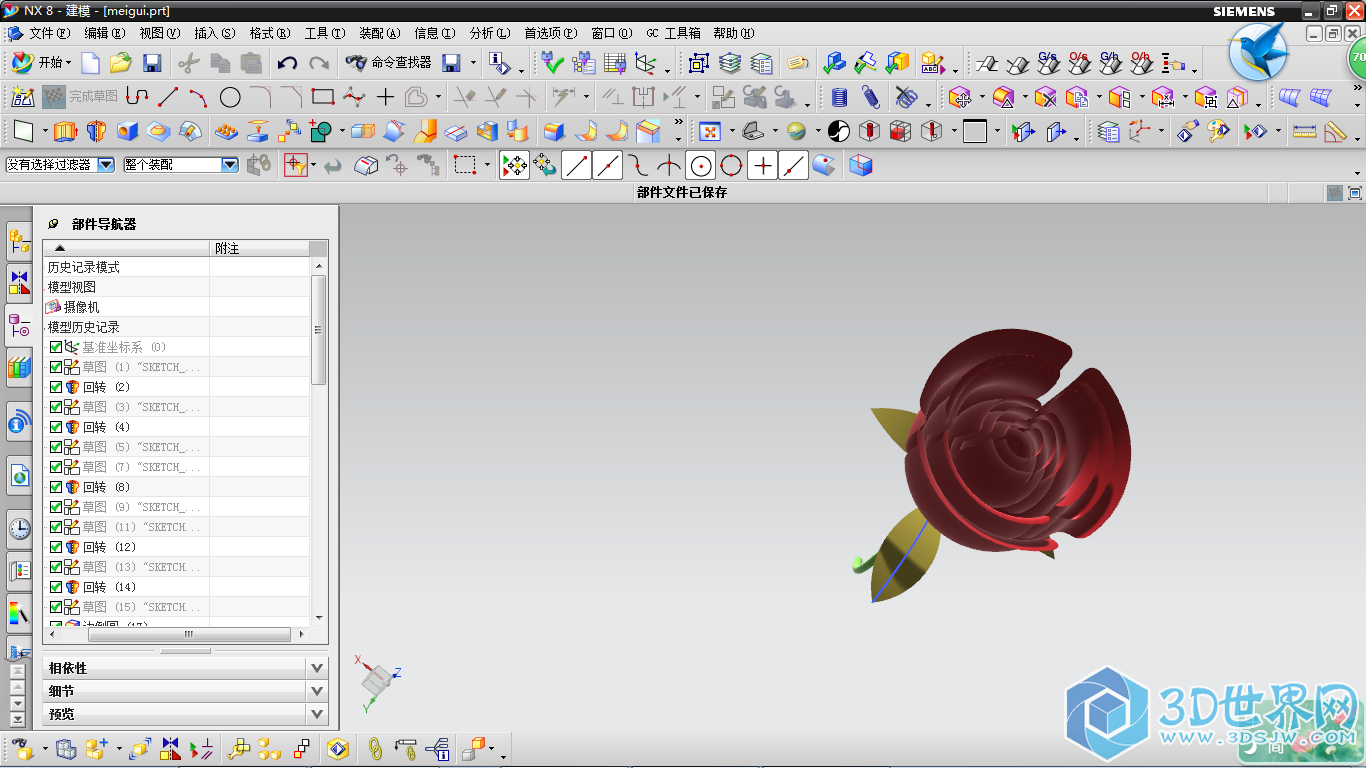Screen dimensions: 1366x768
Task: Select the 模型视图 tree row
Action: 177,287
